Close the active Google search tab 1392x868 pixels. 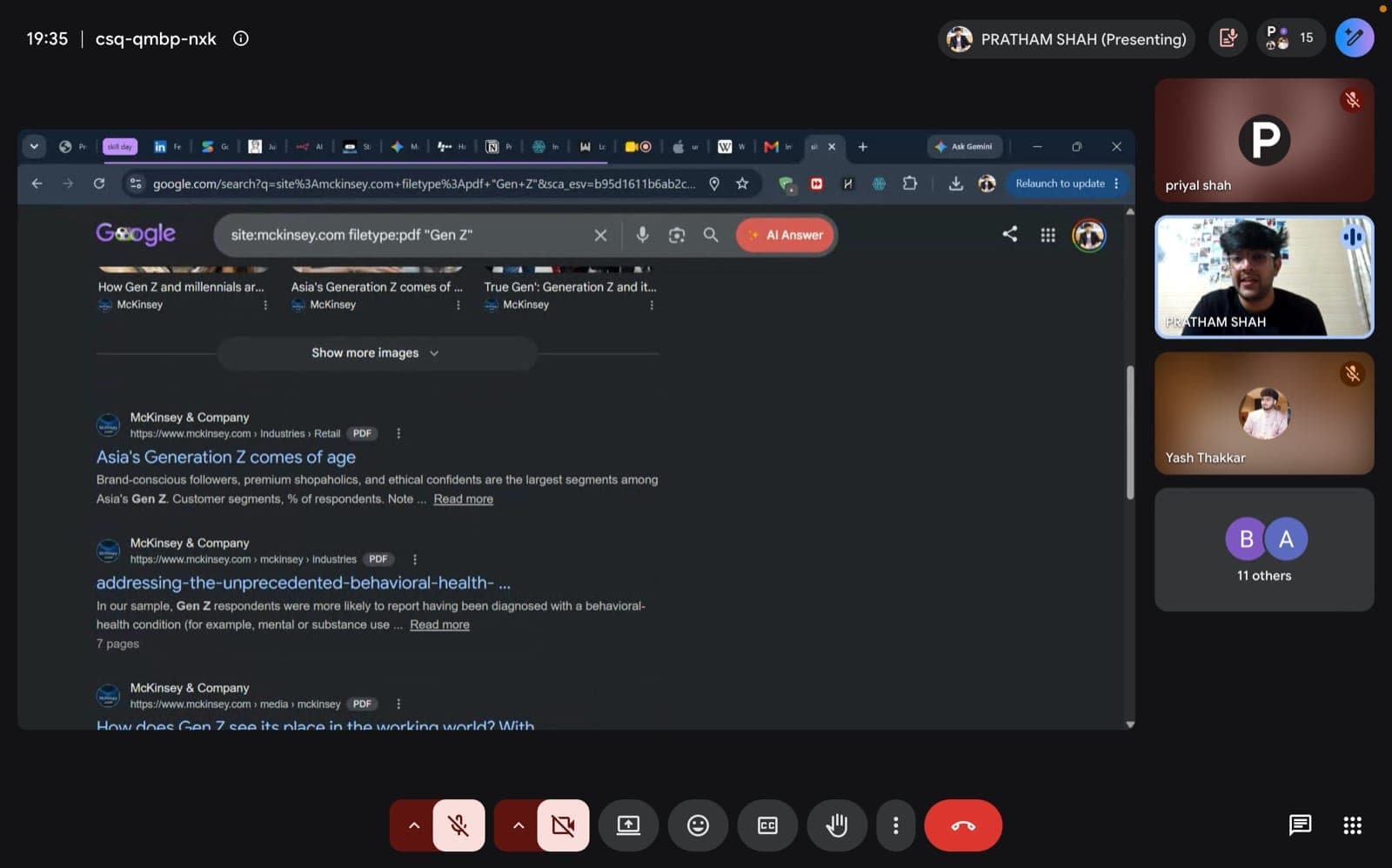pyautogui.click(x=832, y=147)
